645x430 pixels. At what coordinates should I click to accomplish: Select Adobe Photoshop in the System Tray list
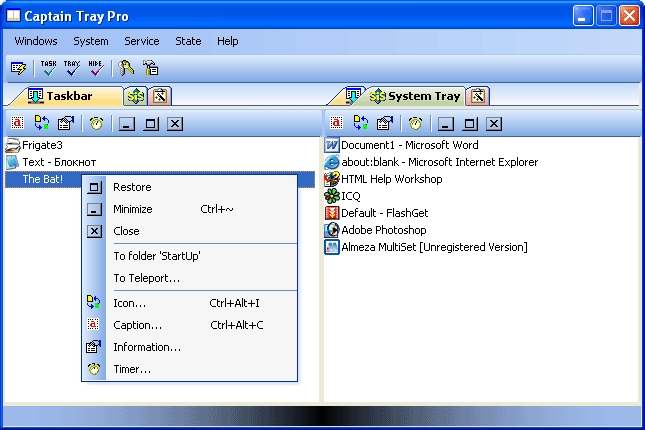369,230
